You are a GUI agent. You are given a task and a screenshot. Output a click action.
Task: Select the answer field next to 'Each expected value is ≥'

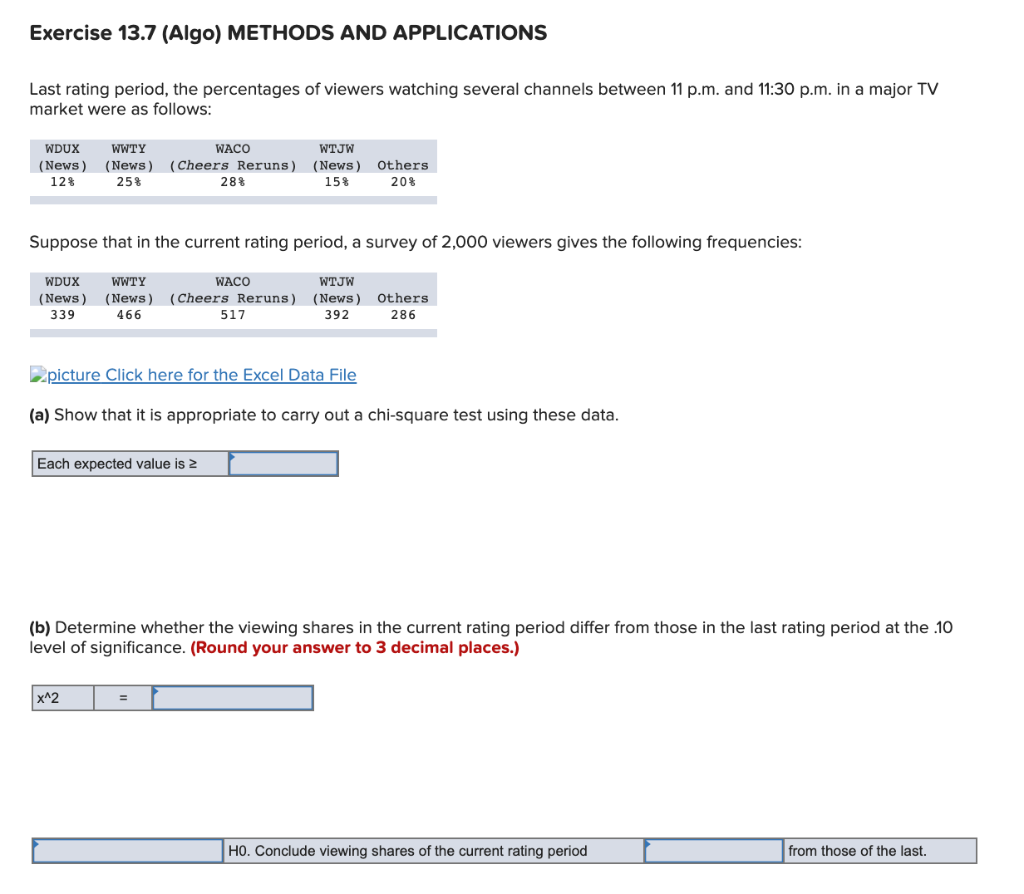coord(283,463)
